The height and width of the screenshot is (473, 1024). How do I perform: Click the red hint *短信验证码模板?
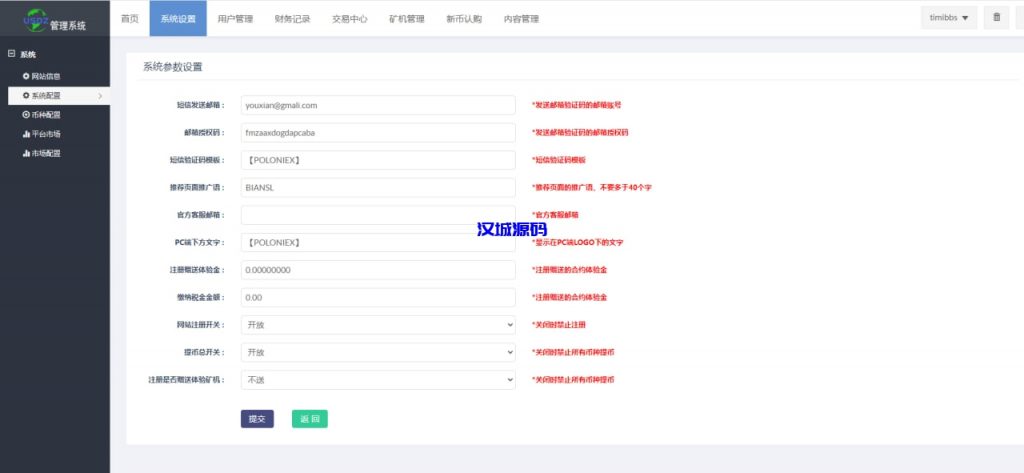(x=558, y=160)
